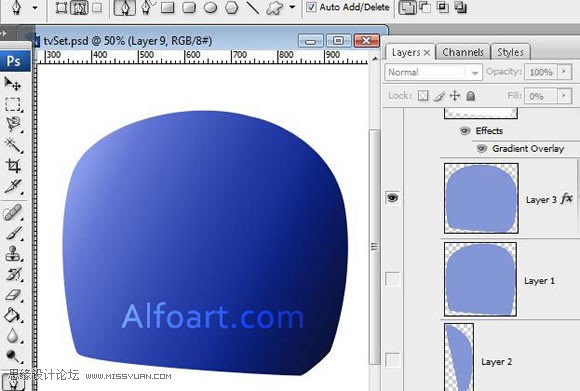
Task: Uncheck the Auto Add/Delete checkbox
Action: pos(311,7)
